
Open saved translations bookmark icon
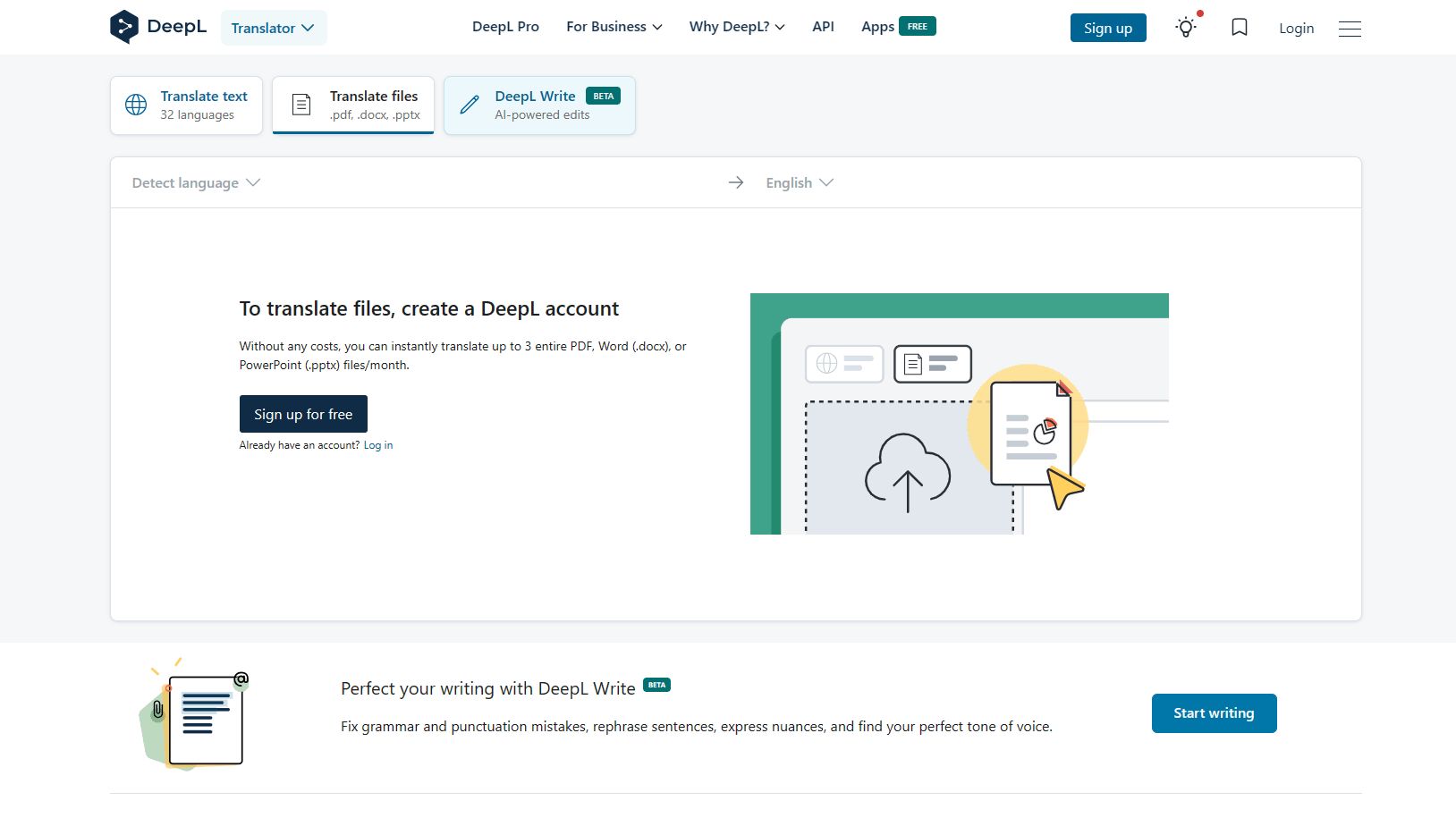point(1240,28)
